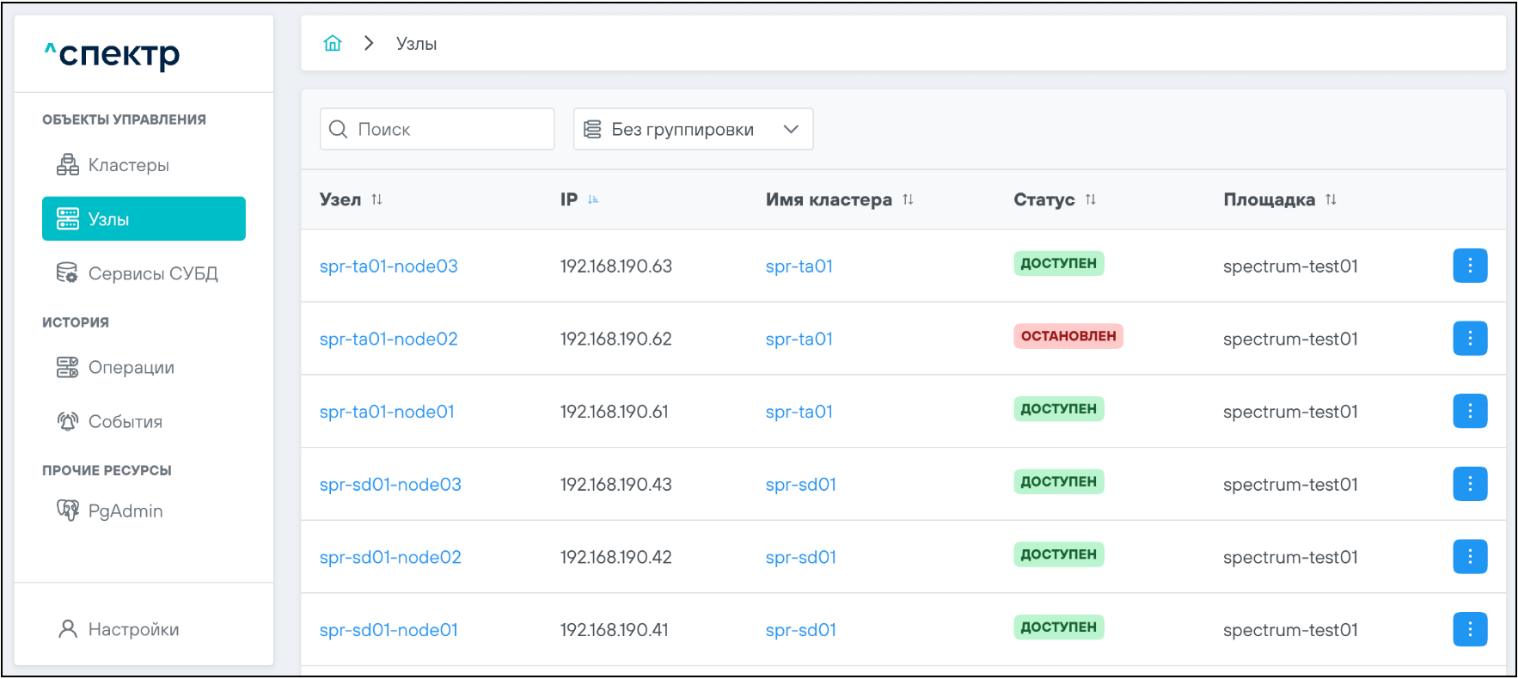This screenshot has height=679, width=1518.
Task: Sort table by Узел column icon
Action: pyautogui.click(x=377, y=200)
